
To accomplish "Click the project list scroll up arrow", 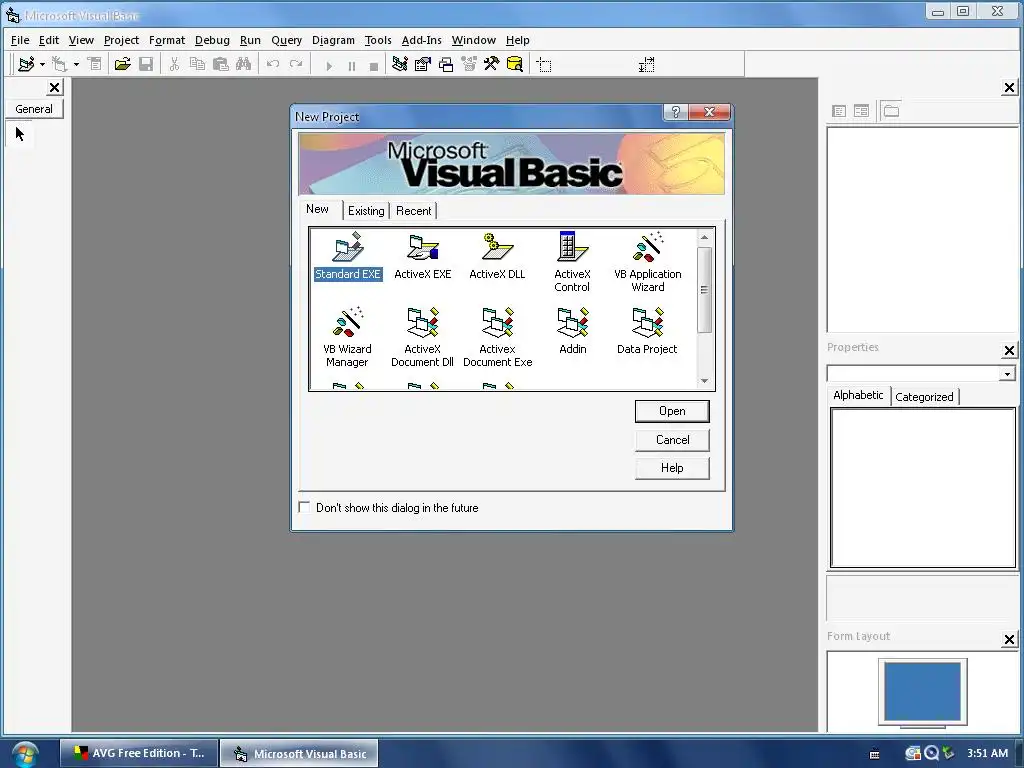I will point(704,237).
